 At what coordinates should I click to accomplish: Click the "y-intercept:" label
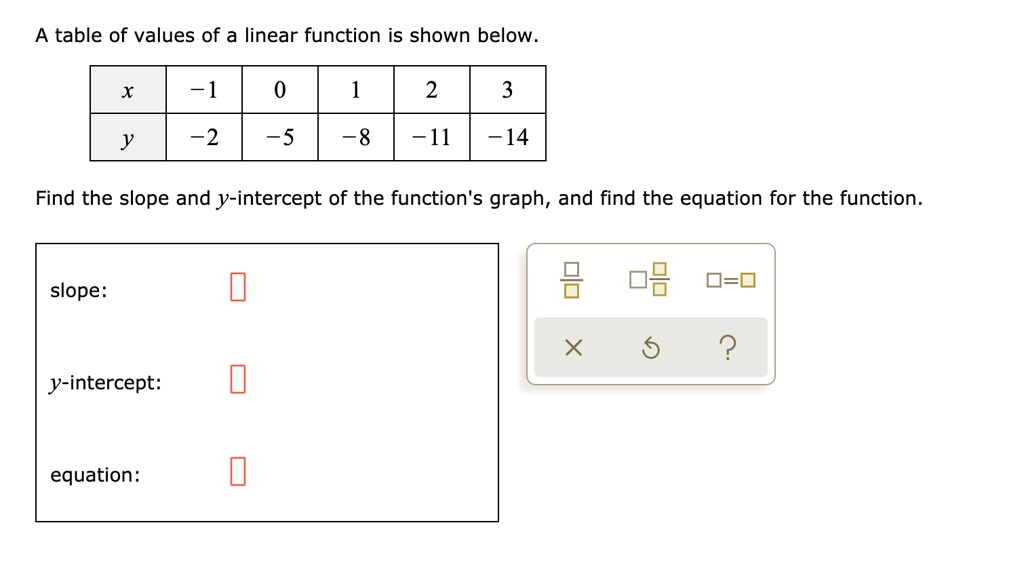106,383
